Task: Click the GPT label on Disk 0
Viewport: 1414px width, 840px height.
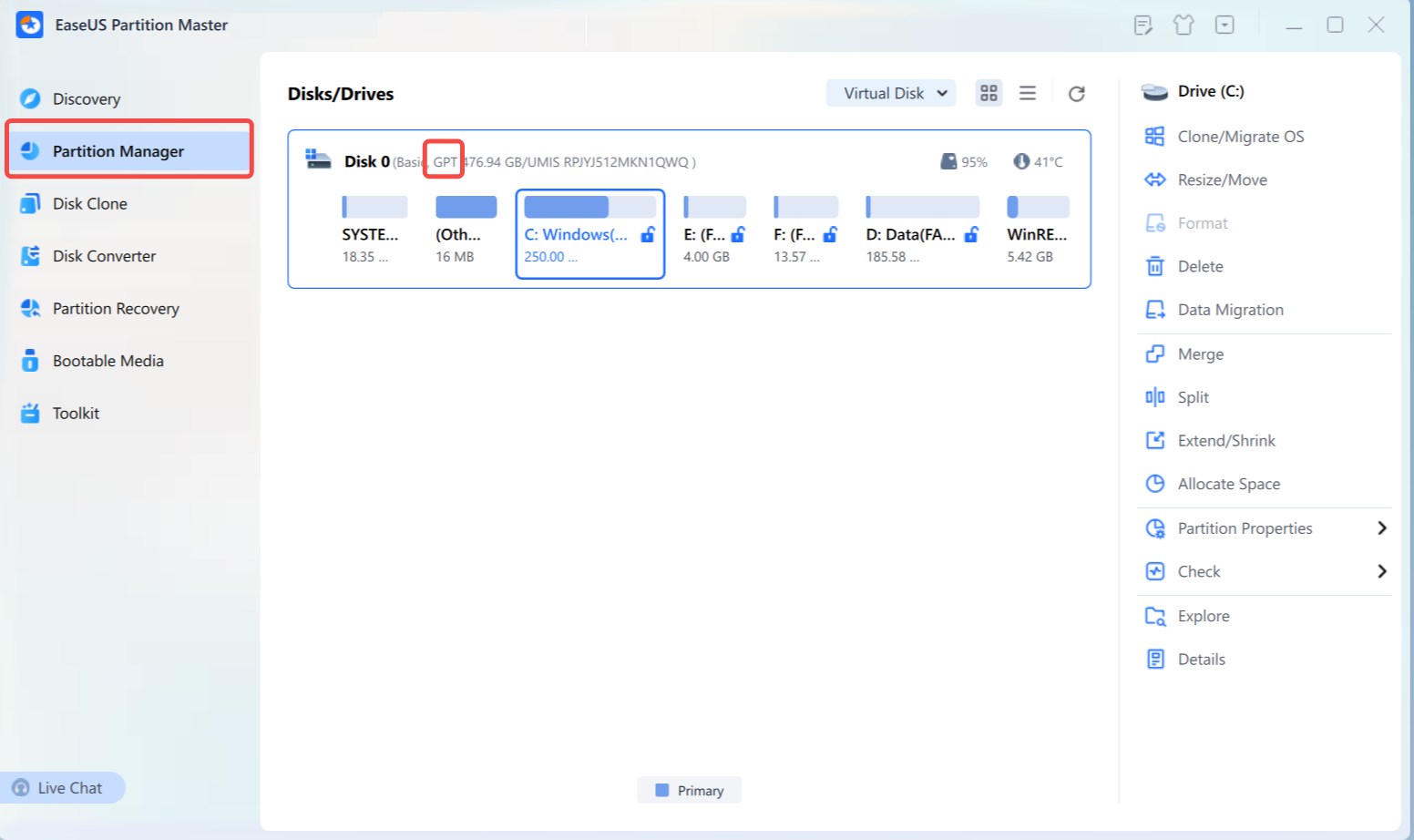Action: coord(445,161)
